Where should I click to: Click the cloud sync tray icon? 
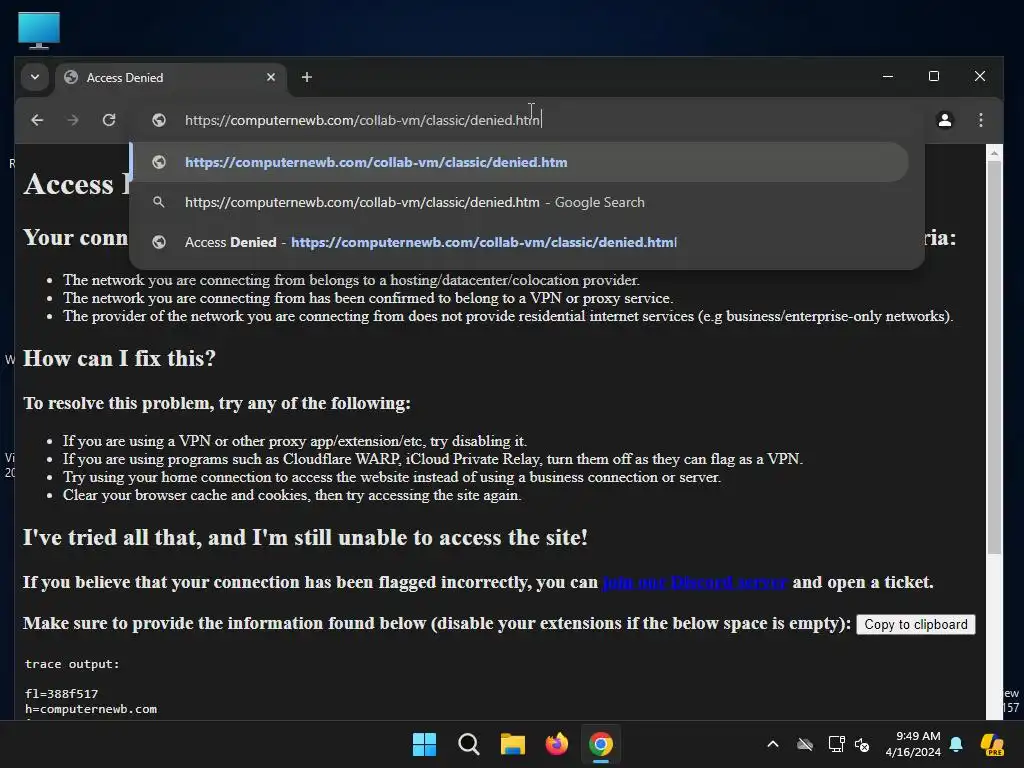805,744
